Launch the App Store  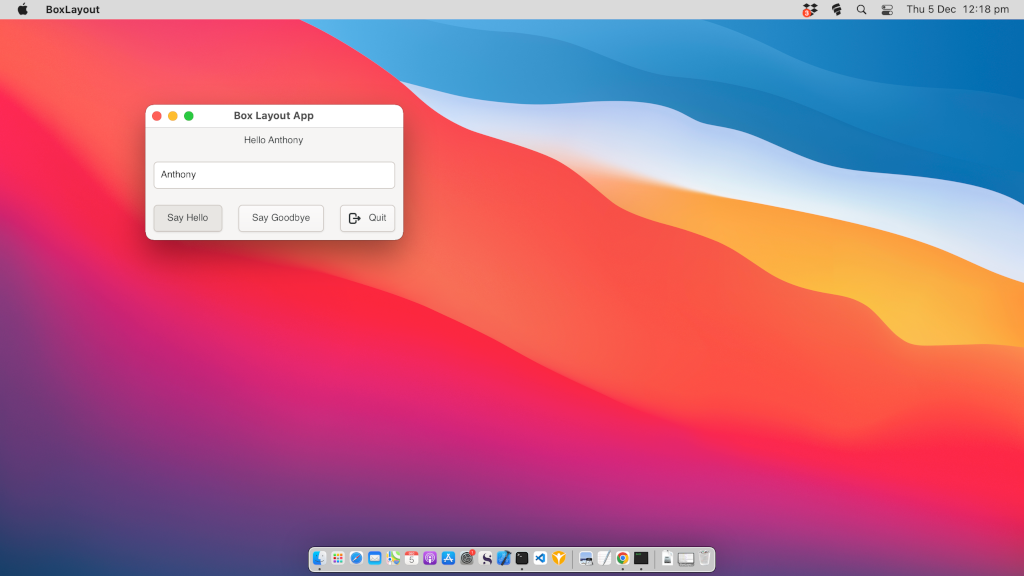tap(446, 559)
